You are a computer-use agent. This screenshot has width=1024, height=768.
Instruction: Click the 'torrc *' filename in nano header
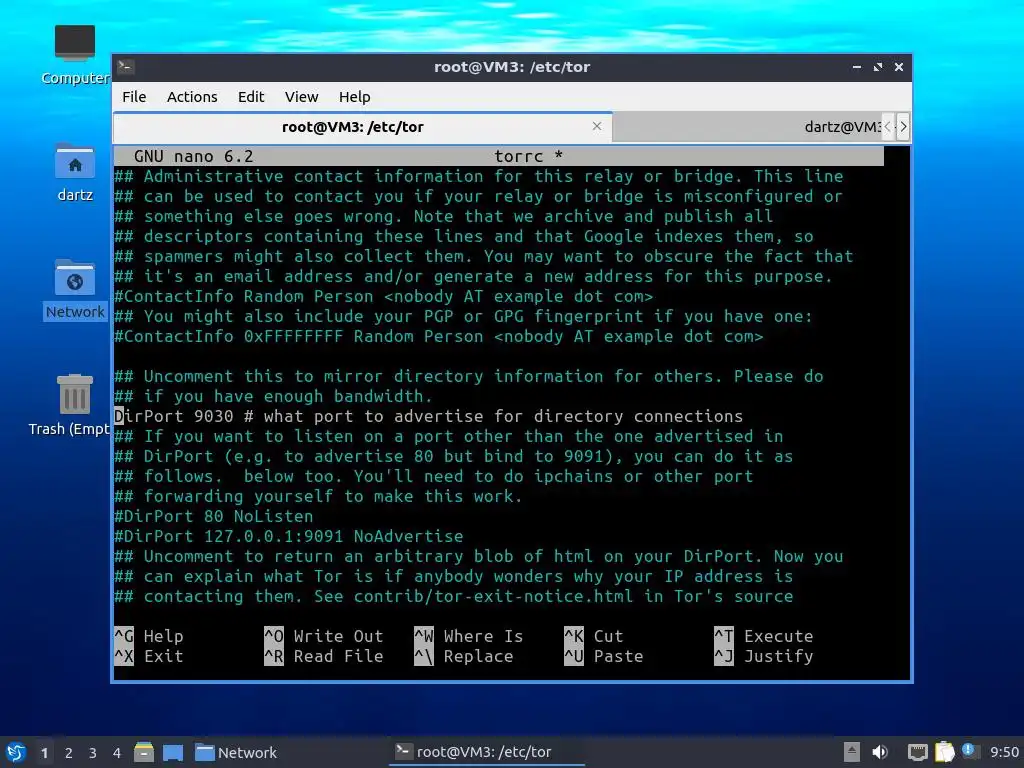coord(528,156)
